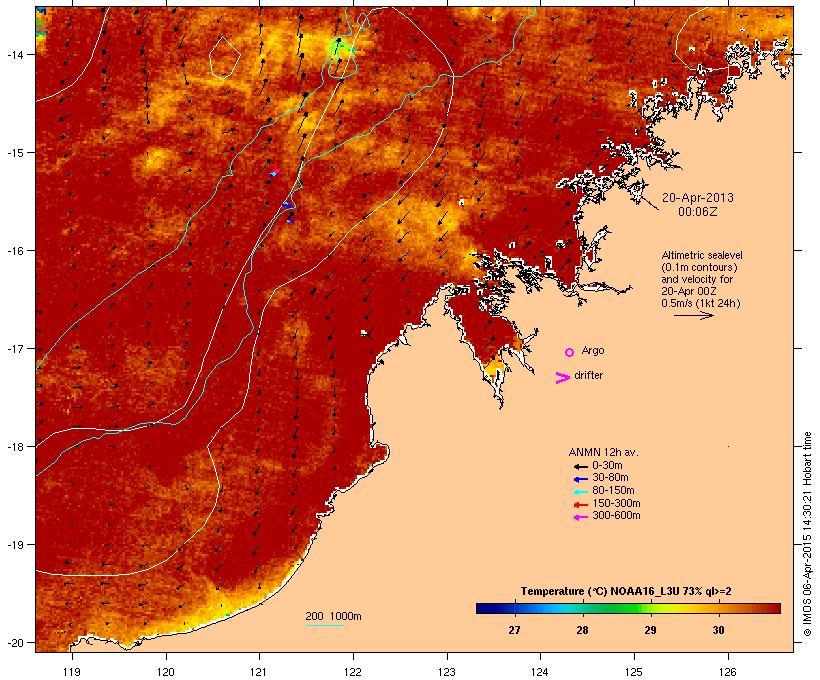The height and width of the screenshot is (680, 820).
Task: Click the red 150-300m legend arrow
Action: pos(581,505)
